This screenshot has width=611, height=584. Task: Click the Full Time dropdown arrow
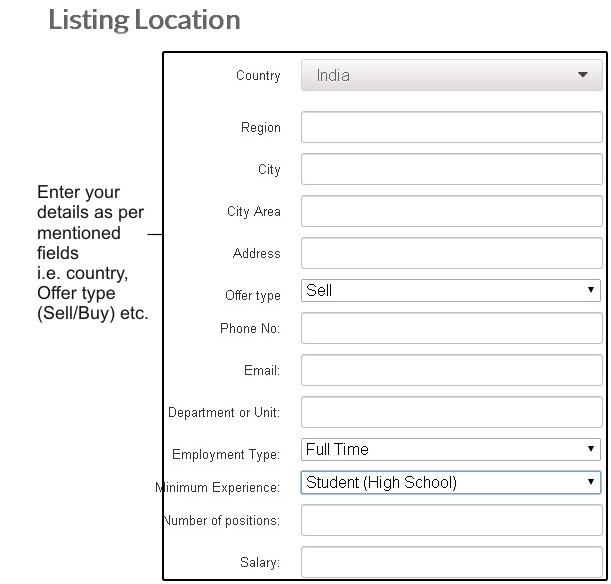tap(591, 449)
